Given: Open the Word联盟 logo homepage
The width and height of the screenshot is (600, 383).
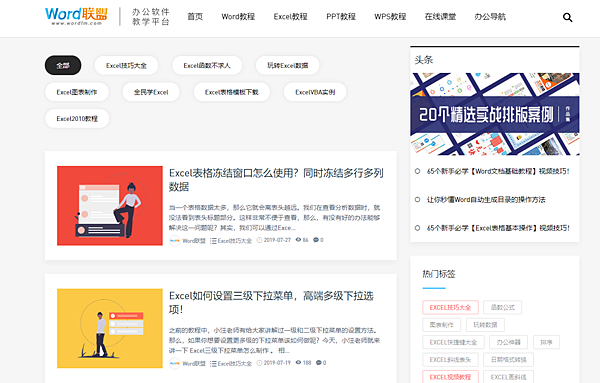Looking at the screenshot, I should point(76,16).
